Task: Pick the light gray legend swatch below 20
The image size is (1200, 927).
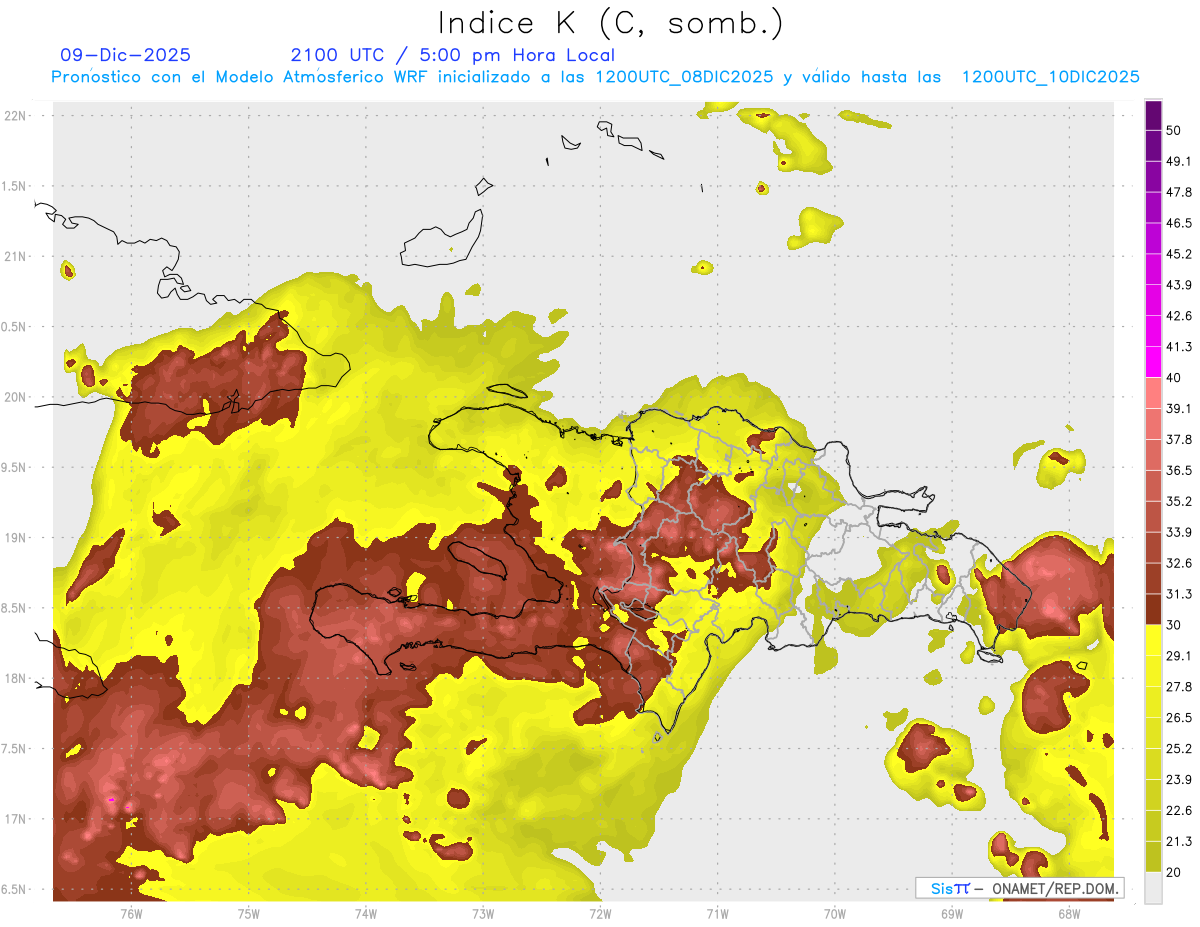Action: tap(1153, 888)
